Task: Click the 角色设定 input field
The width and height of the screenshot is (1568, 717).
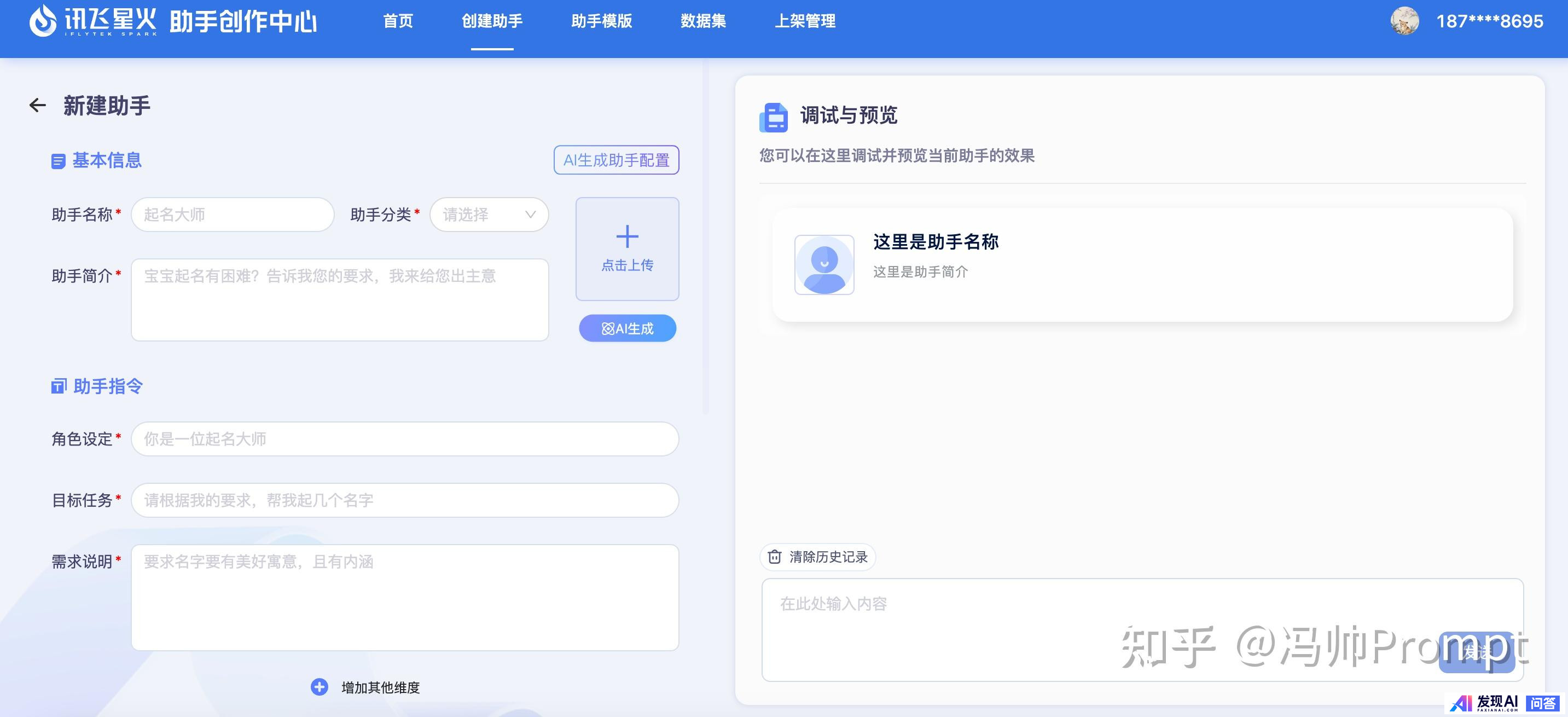Action: (x=405, y=438)
